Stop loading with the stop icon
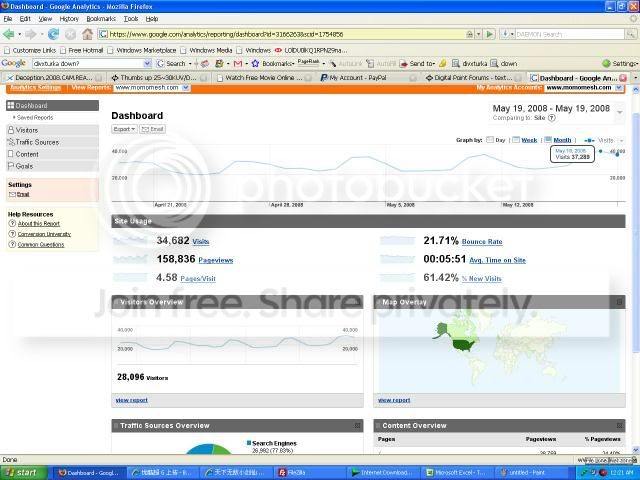The height and width of the screenshot is (480, 640). tap(70, 34)
